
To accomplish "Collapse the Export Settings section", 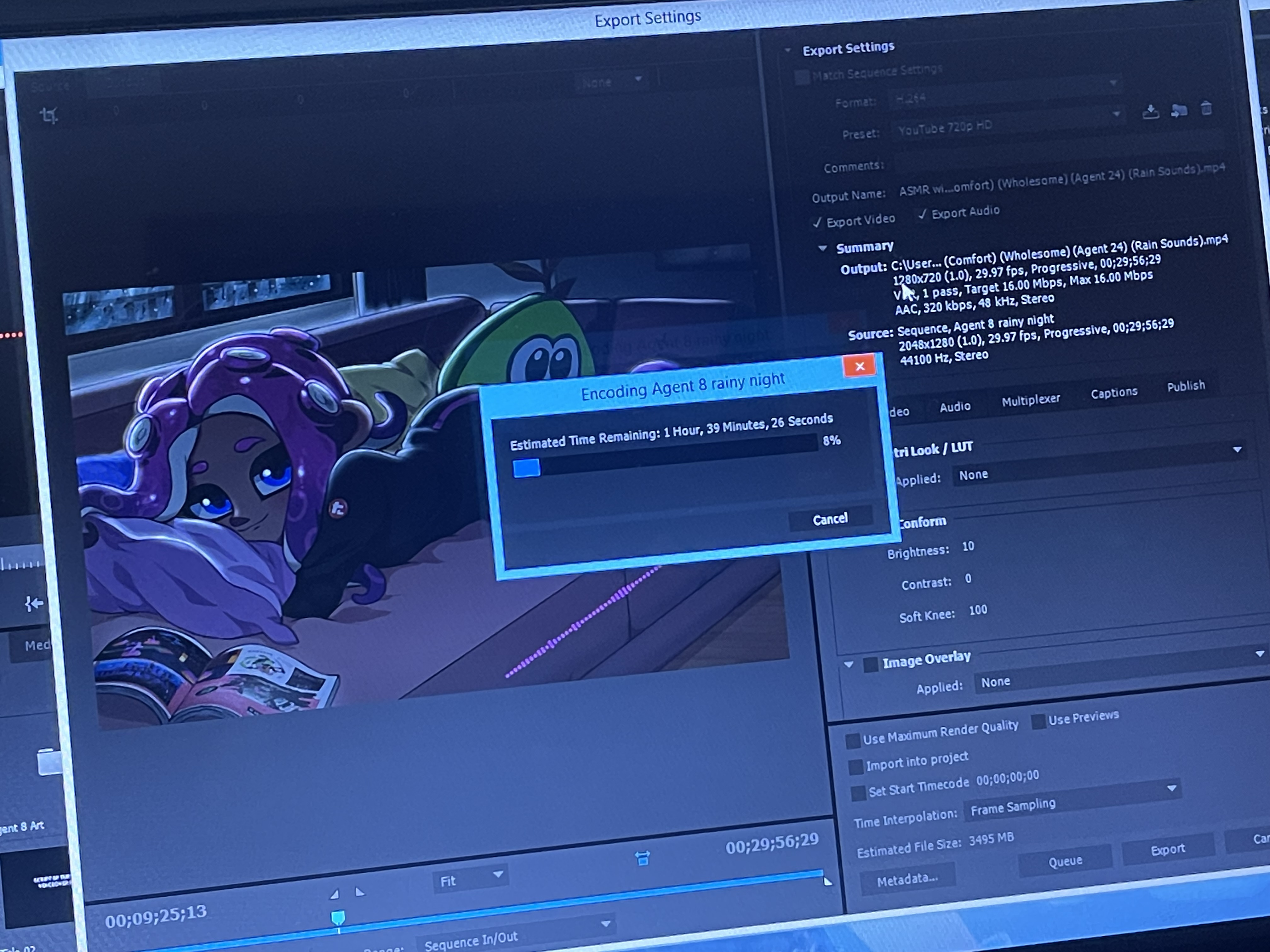I will point(788,50).
